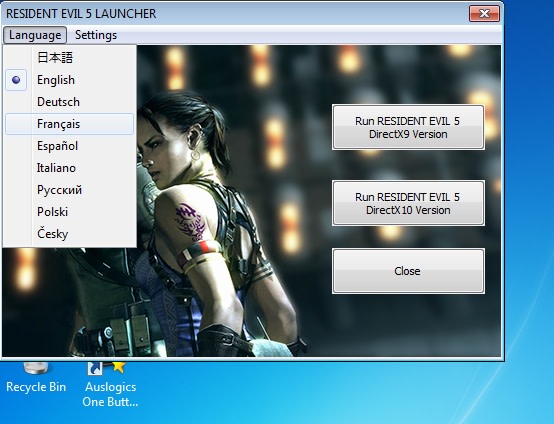
Task: Collapse the open Language menu
Action: pyautogui.click(x=35, y=35)
